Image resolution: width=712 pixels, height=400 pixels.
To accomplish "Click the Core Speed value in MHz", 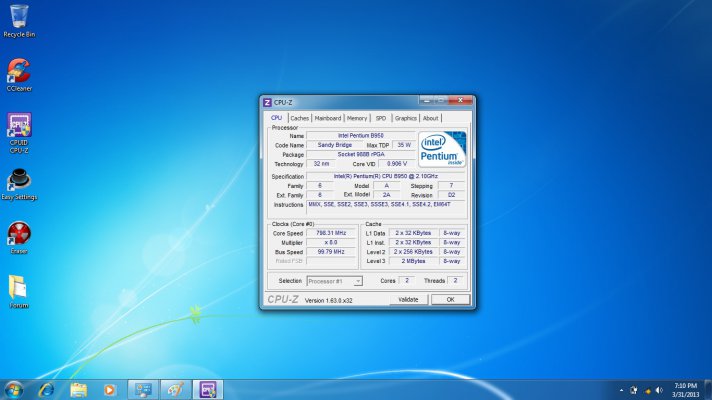I will [331, 233].
